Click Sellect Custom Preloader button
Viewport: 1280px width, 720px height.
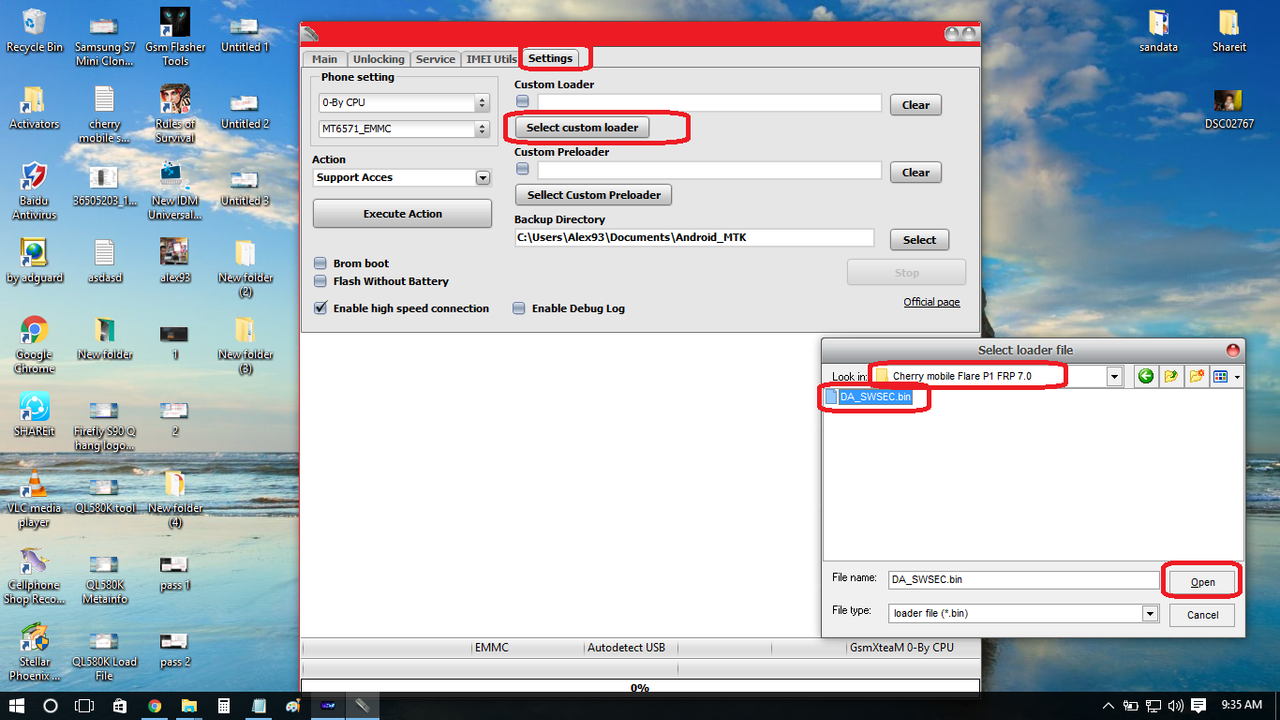(594, 195)
